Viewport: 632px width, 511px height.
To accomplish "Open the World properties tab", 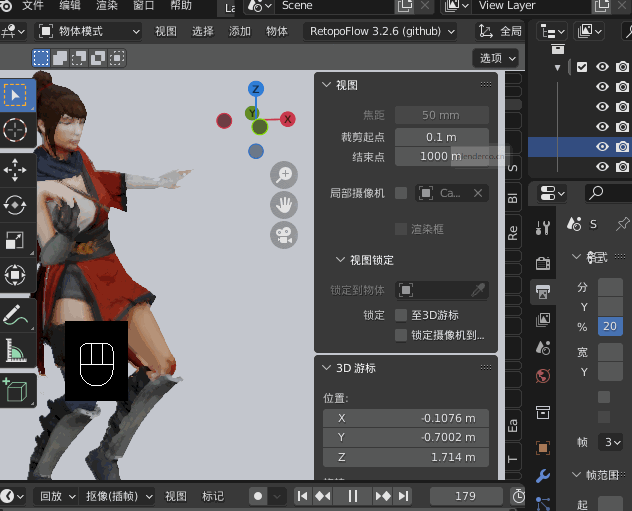I will (x=543, y=376).
